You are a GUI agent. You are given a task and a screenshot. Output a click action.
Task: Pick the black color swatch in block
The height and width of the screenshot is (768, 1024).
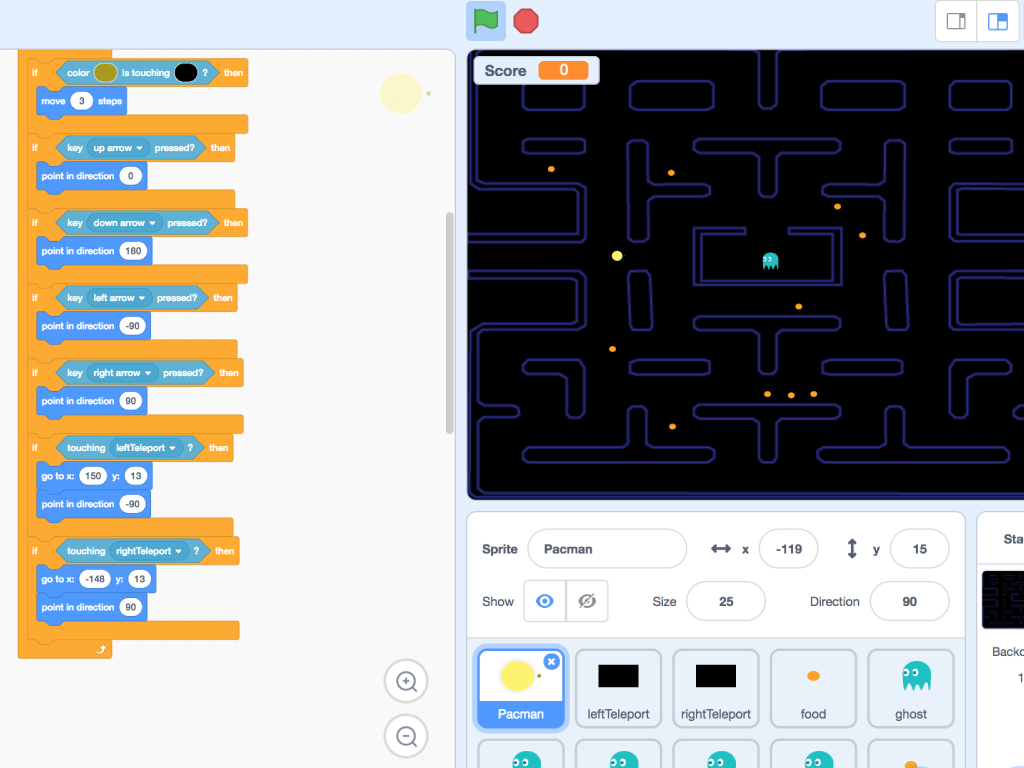186,72
